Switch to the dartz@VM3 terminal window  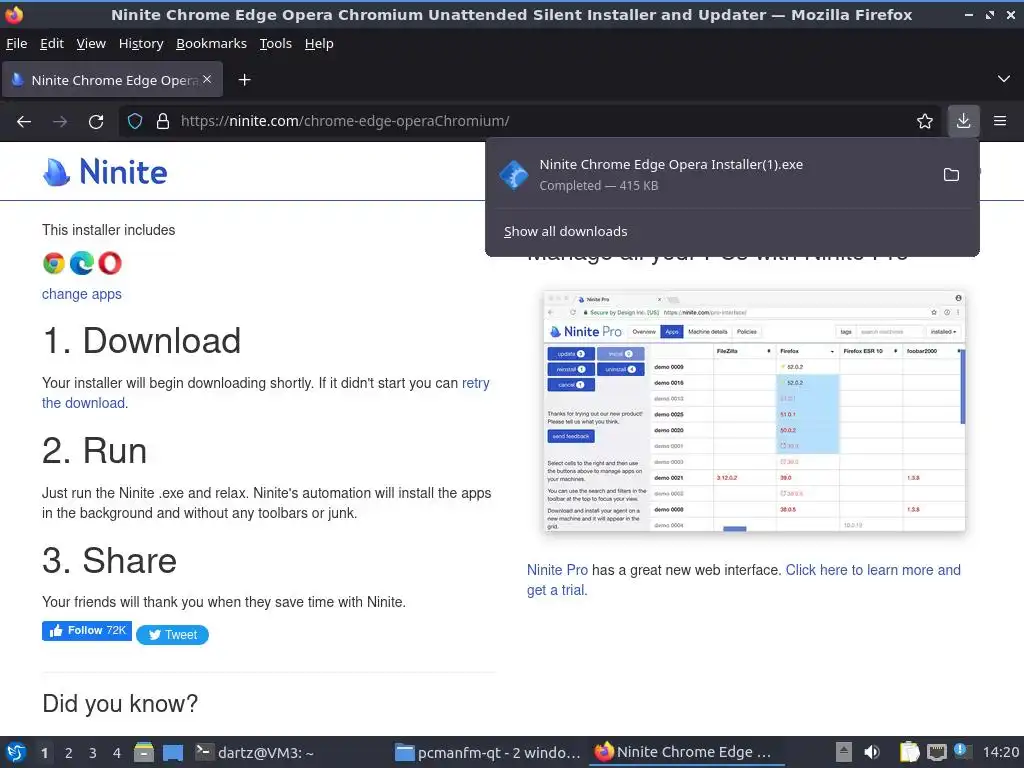(x=256, y=752)
